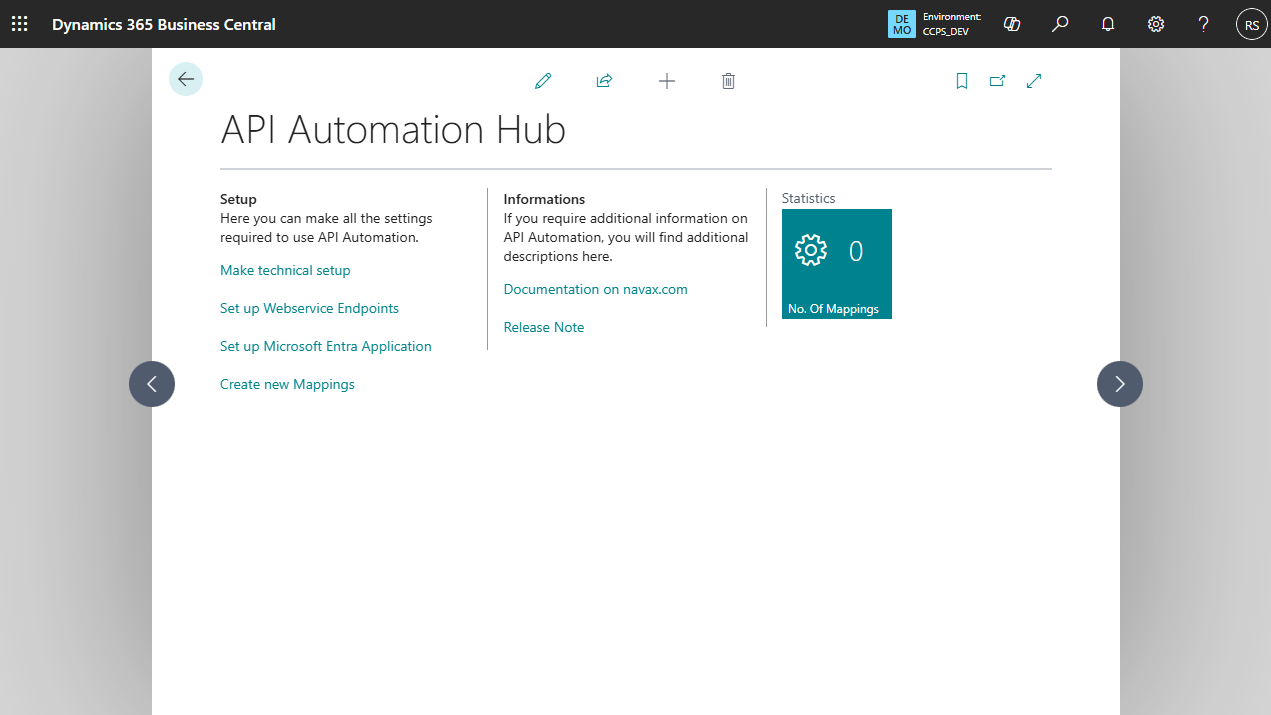
Task: Open page in a new window
Action: (997, 81)
